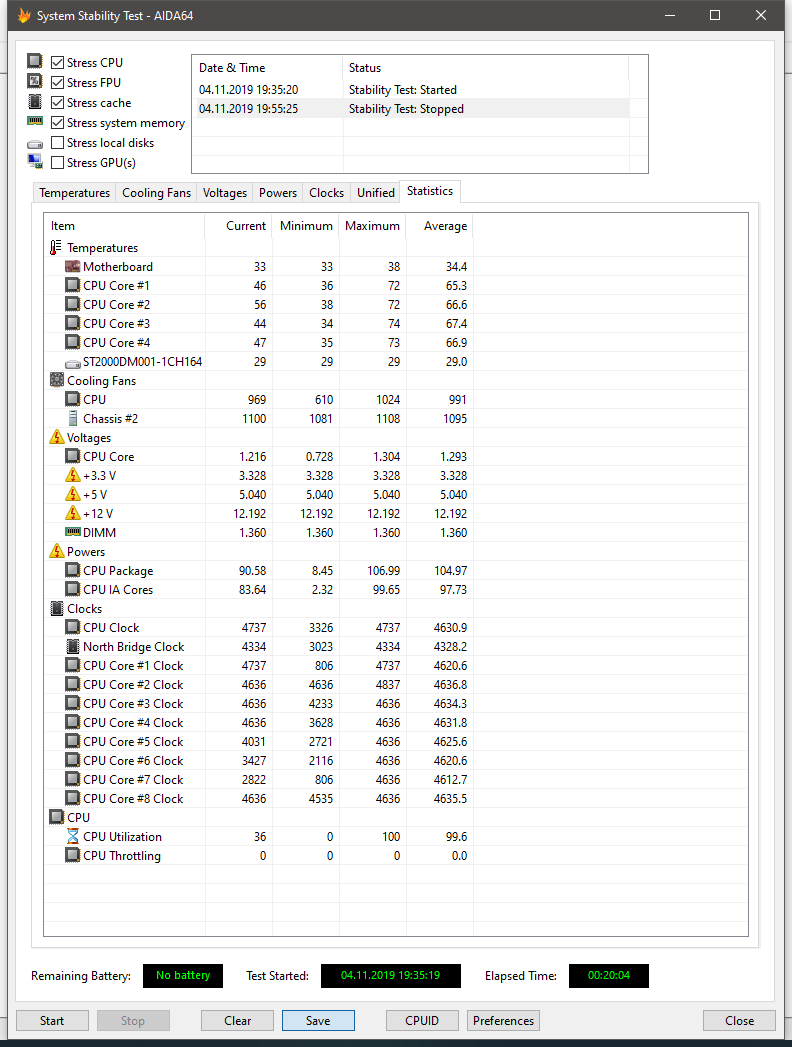Click the fan icon next to Cooling Fans
The height and width of the screenshot is (1047, 792).
[57, 380]
